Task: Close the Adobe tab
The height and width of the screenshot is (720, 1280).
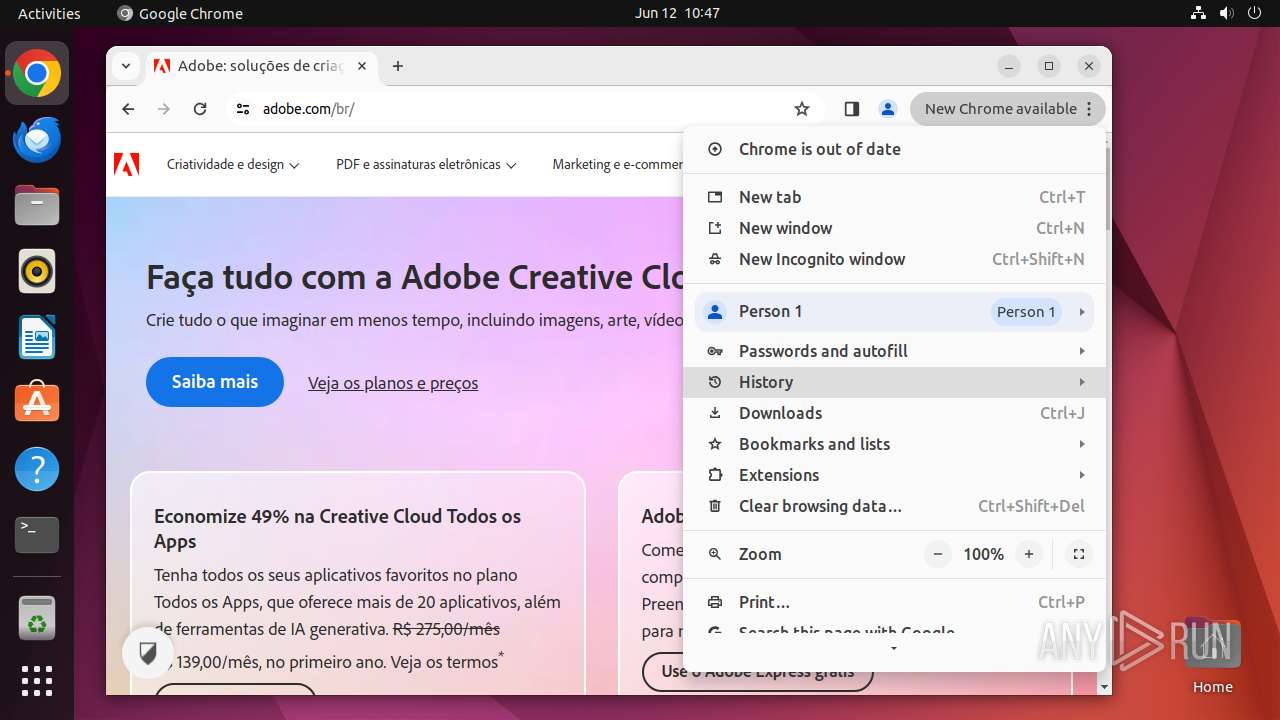Action: tap(362, 66)
